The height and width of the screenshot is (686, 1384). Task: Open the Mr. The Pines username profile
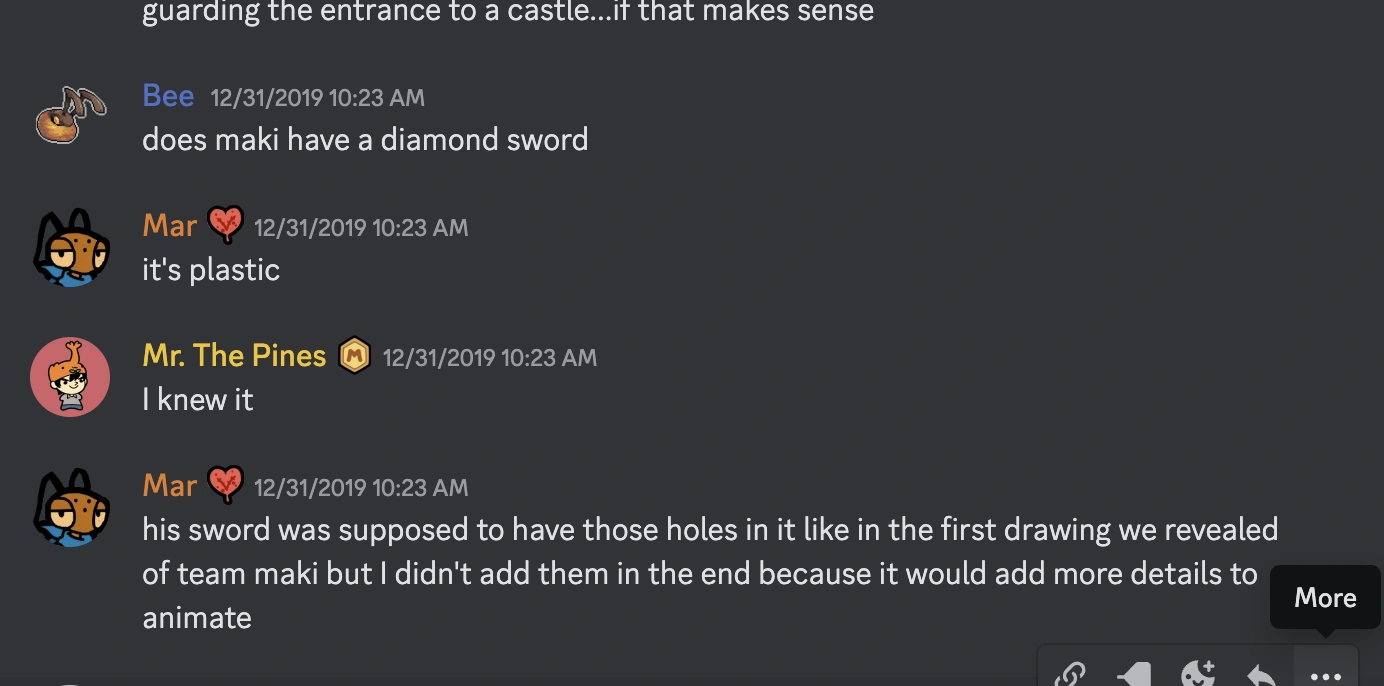[234, 356]
